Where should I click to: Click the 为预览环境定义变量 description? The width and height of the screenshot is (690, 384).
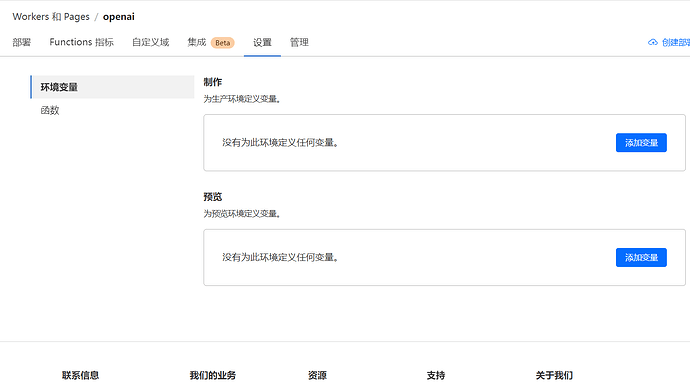(242, 214)
